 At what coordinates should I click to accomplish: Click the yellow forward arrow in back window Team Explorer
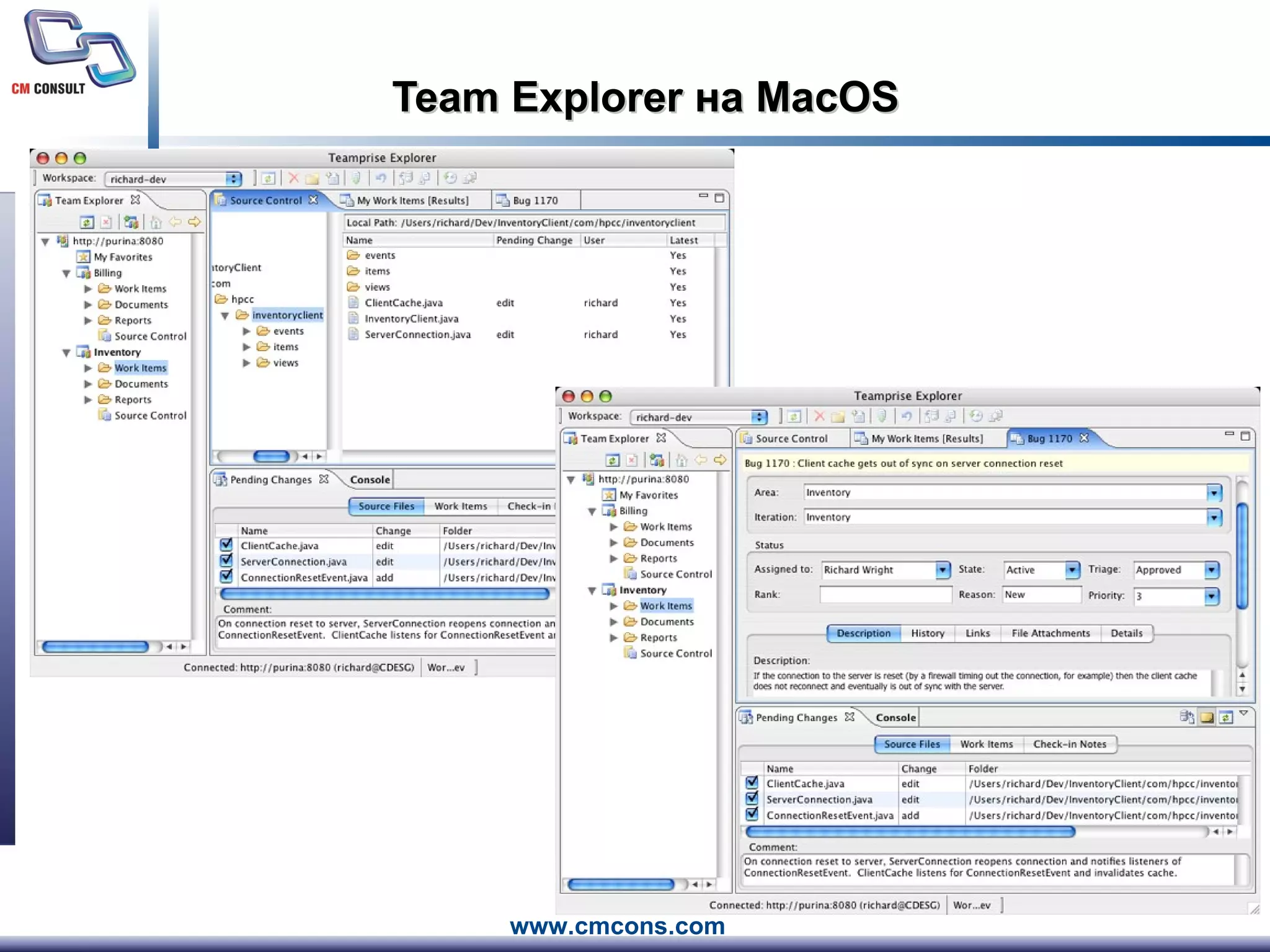click(195, 222)
